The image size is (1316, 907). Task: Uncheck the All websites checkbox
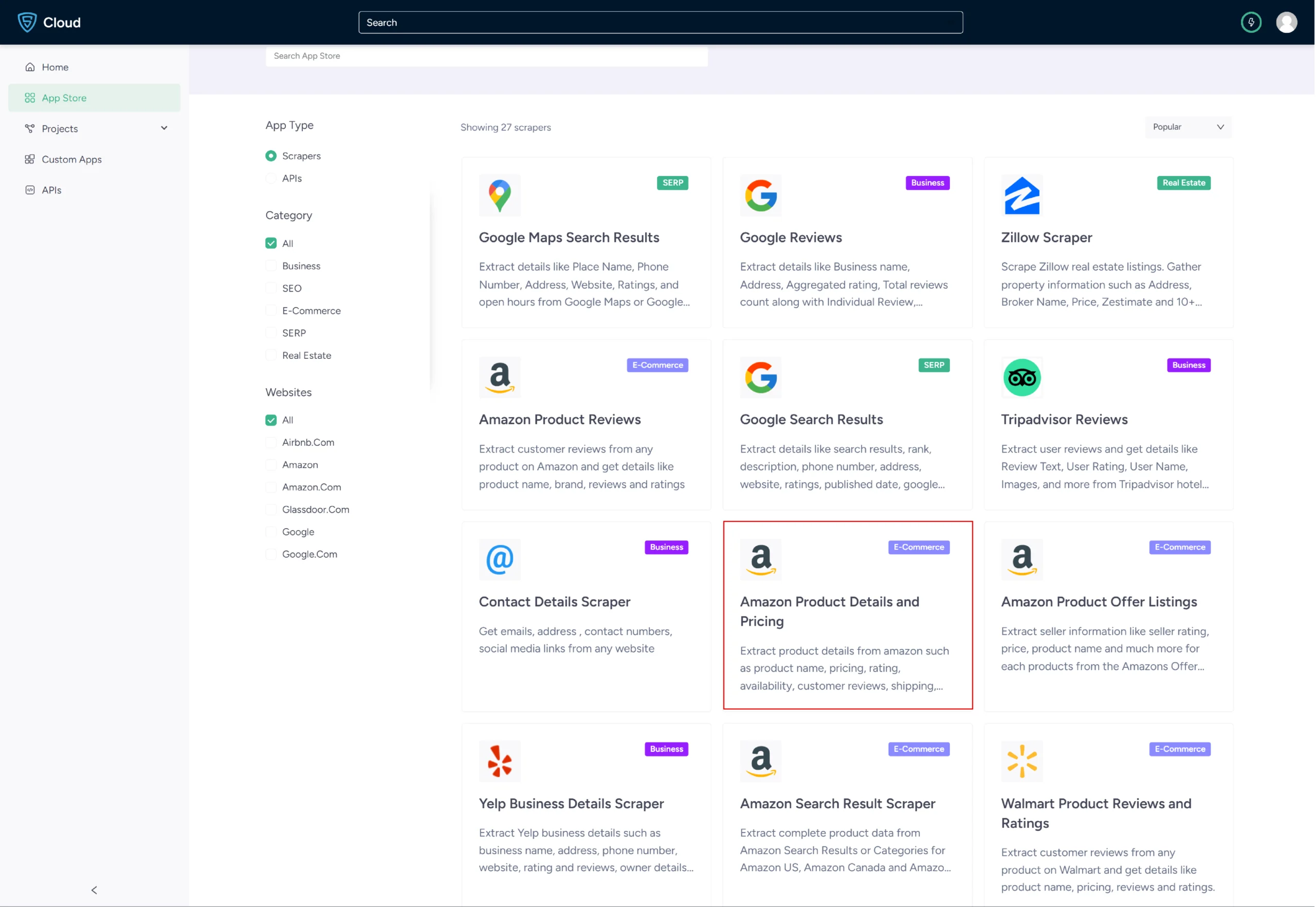271,420
